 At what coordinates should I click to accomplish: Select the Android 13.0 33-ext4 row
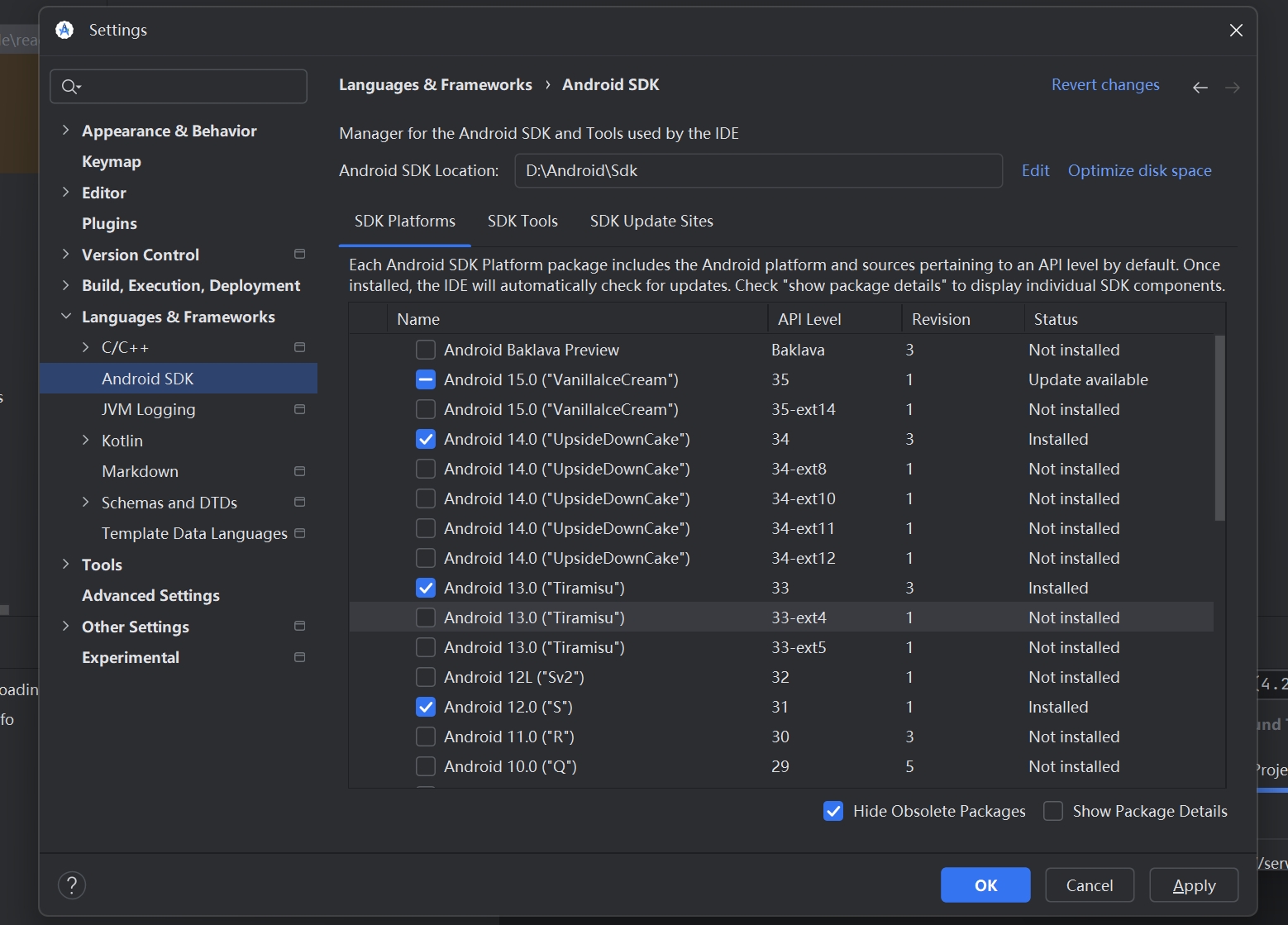pyautogui.click(x=781, y=617)
